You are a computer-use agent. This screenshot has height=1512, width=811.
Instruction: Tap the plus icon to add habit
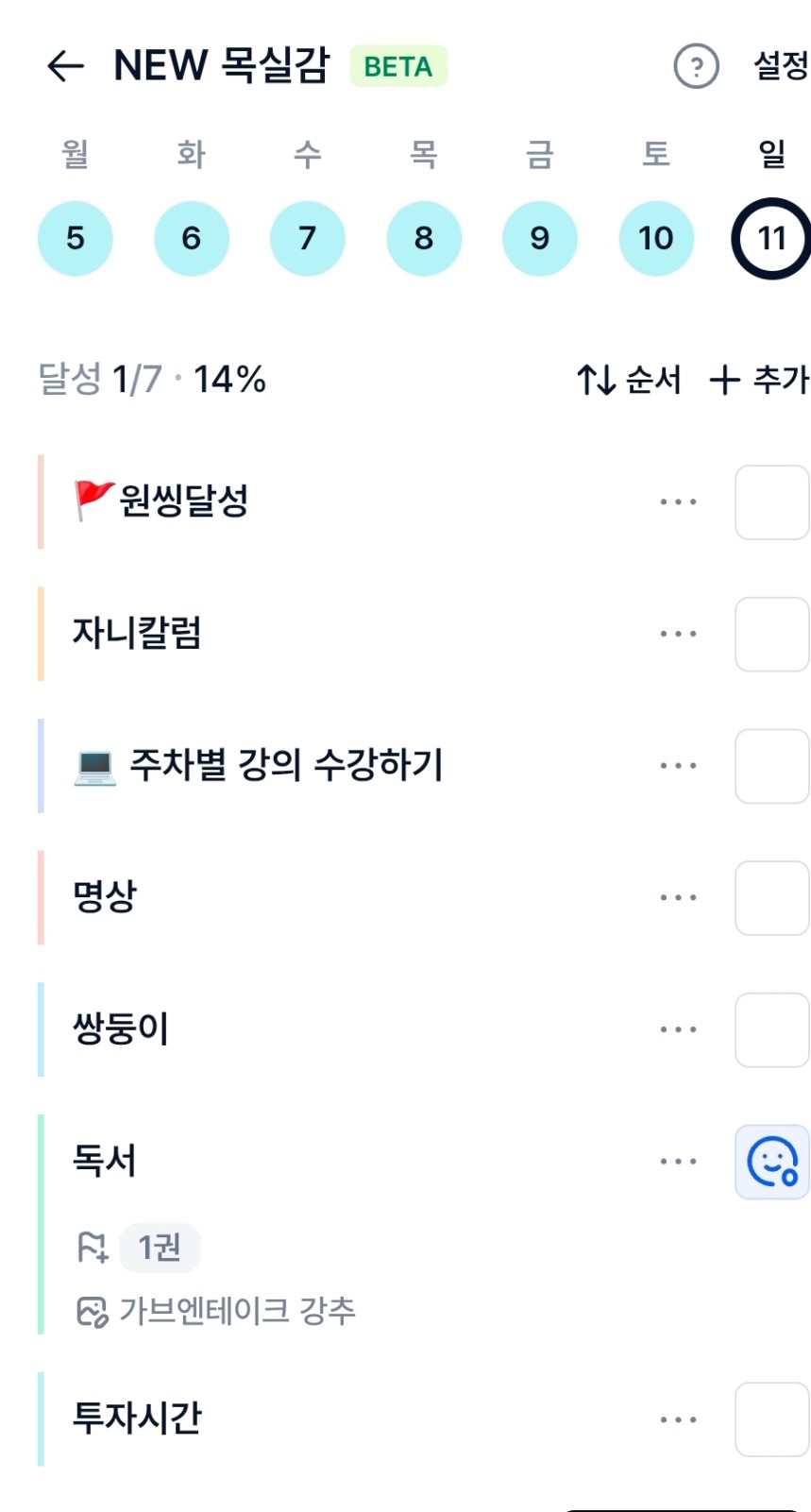[724, 381]
